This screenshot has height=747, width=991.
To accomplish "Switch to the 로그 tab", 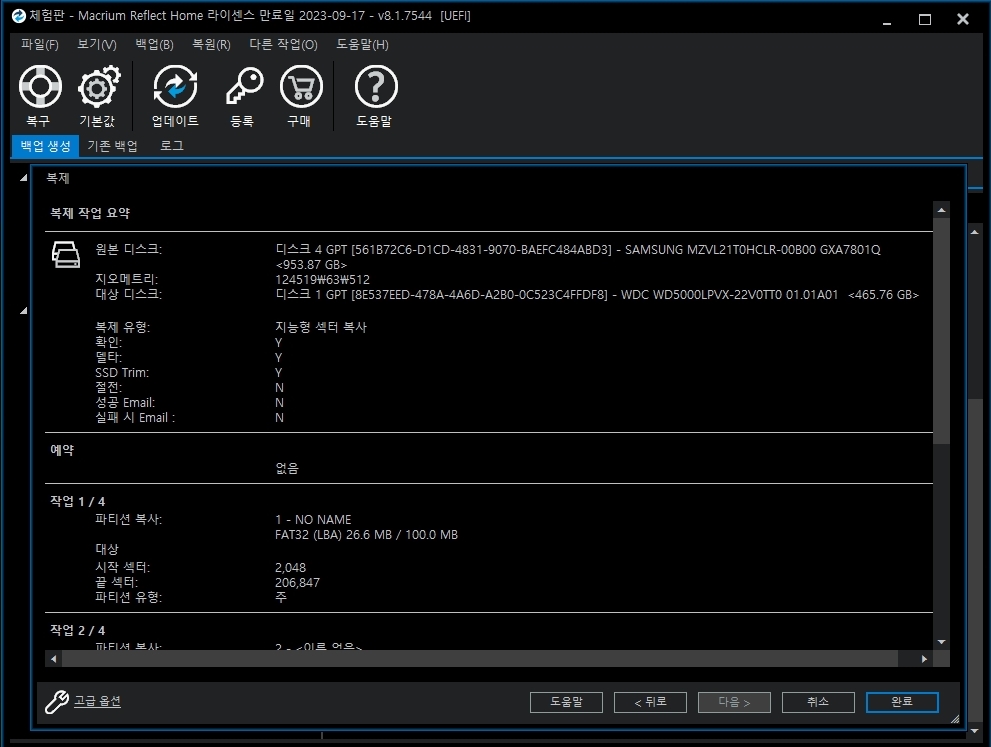I will pos(171,146).
